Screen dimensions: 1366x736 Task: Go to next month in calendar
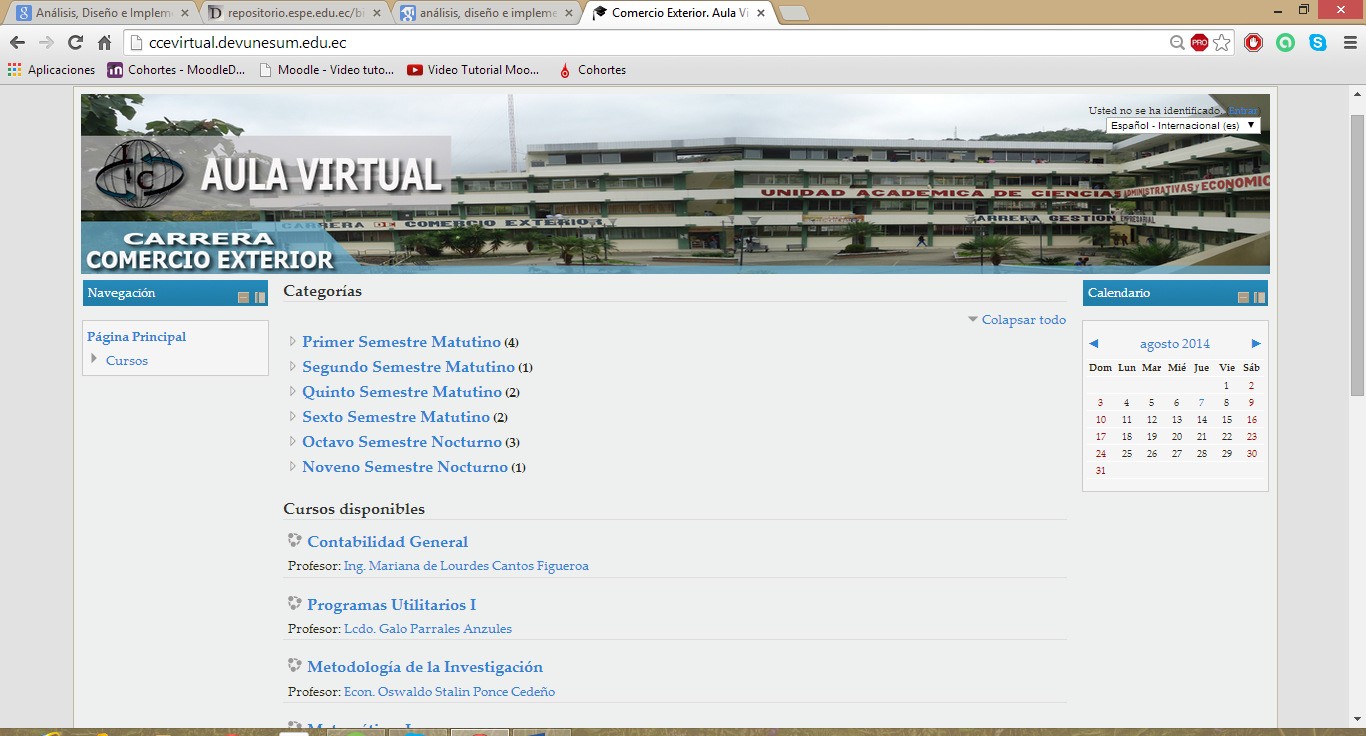(x=1256, y=344)
